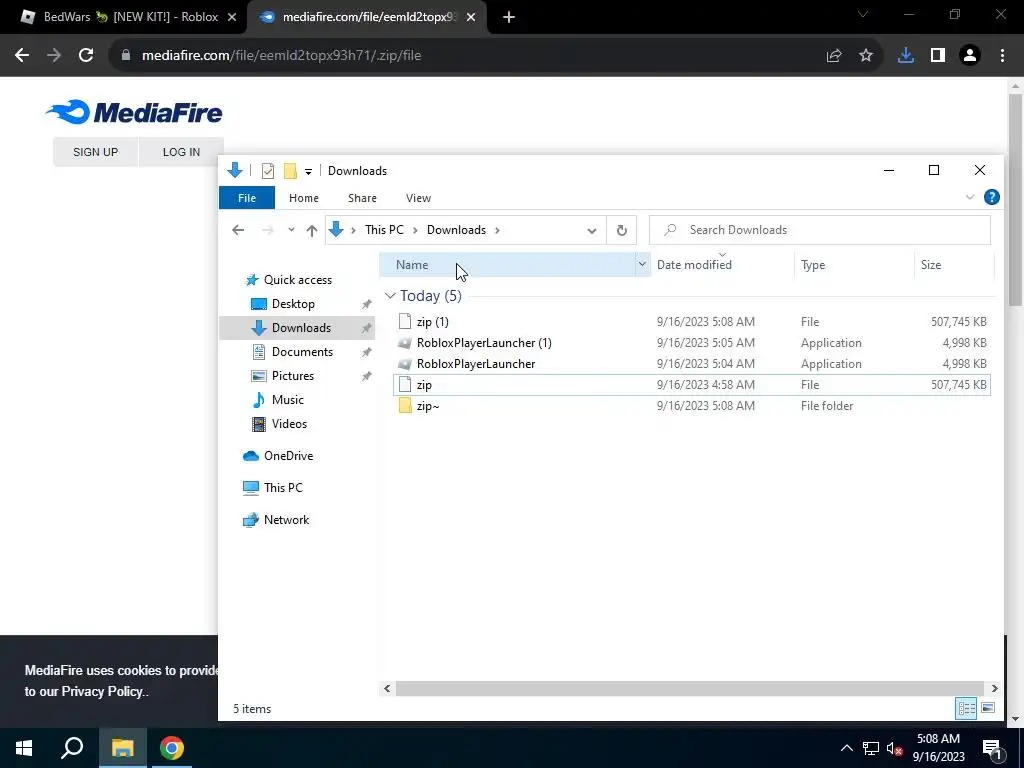Open the Windows Start menu
This screenshot has height=768, width=1024.
click(x=24, y=748)
